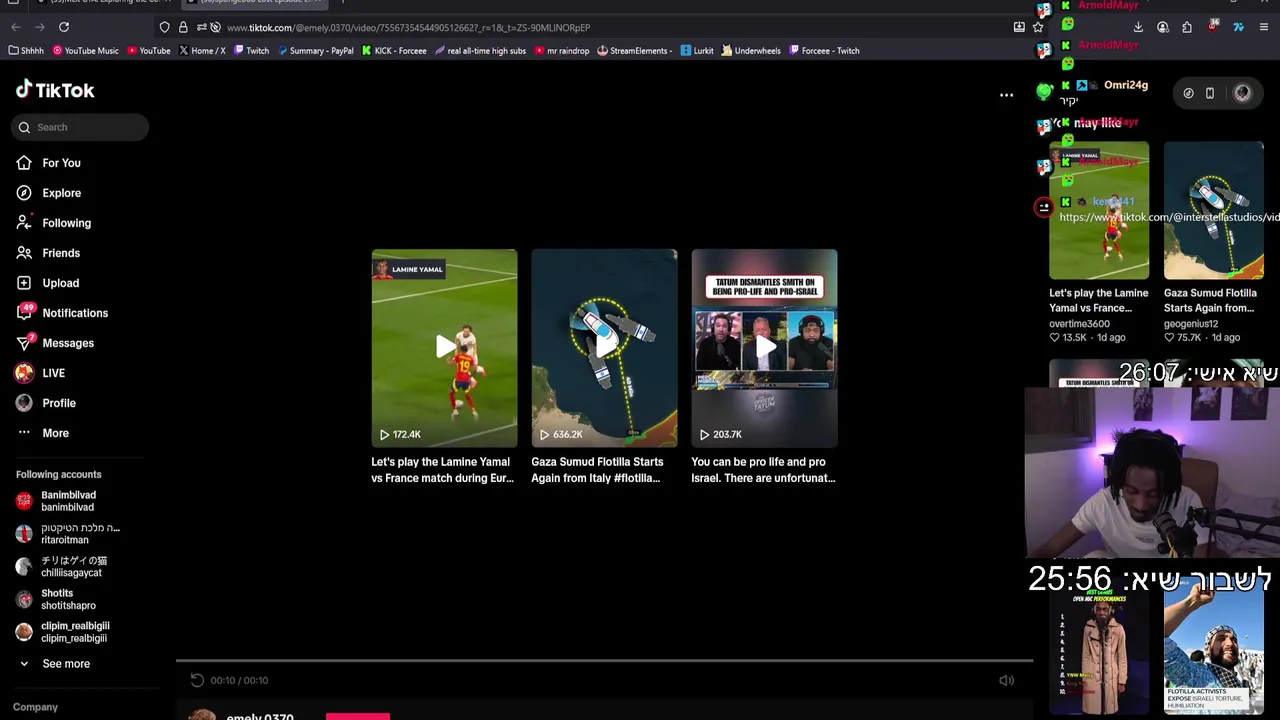Screen dimensions: 1280x720
Task: Click the Search input field
Action: pyautogui.click(x=81, y=127)
